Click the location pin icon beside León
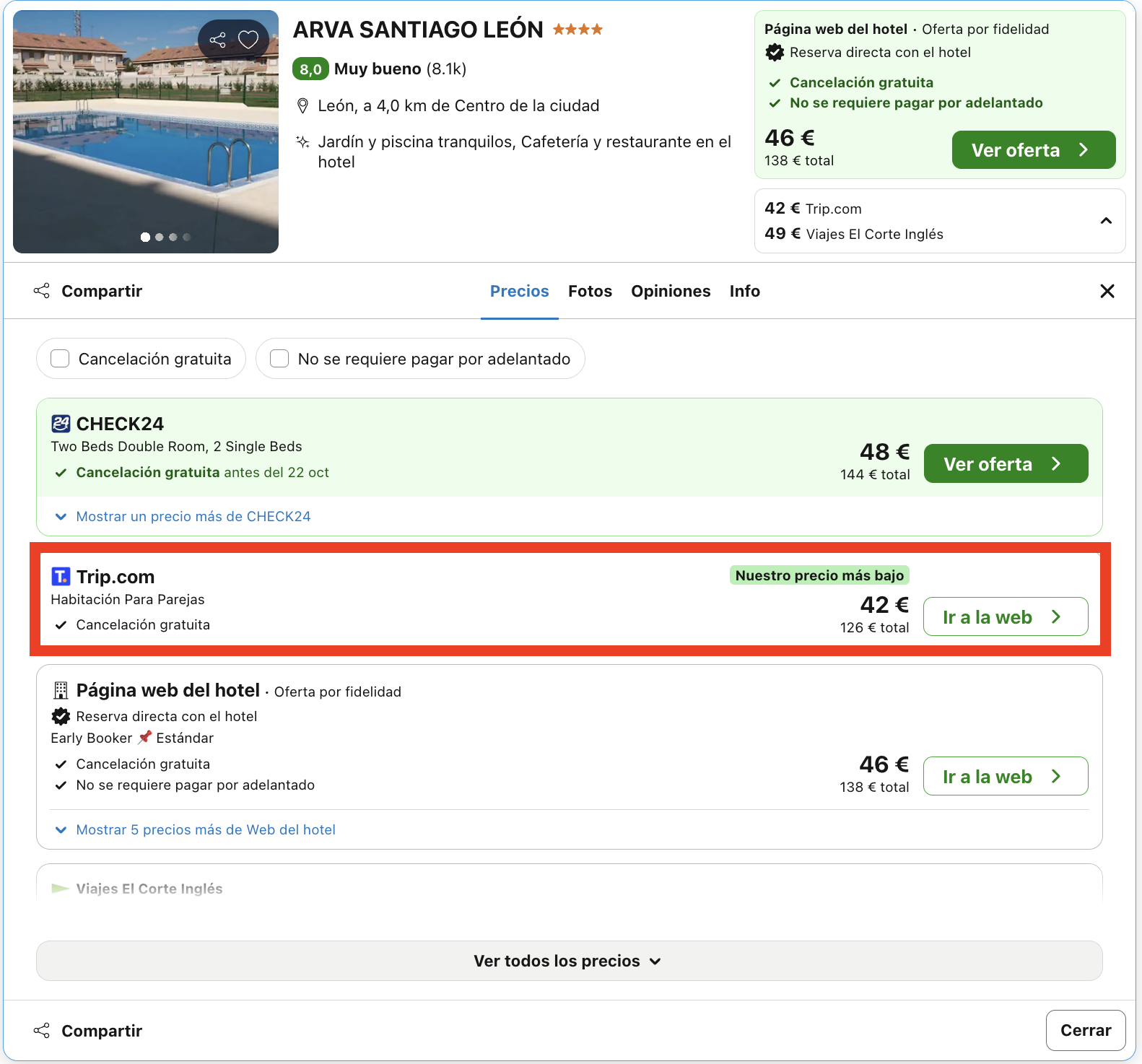The image size is (1142, 1064). pyautogui.click(x=303, y=106)
